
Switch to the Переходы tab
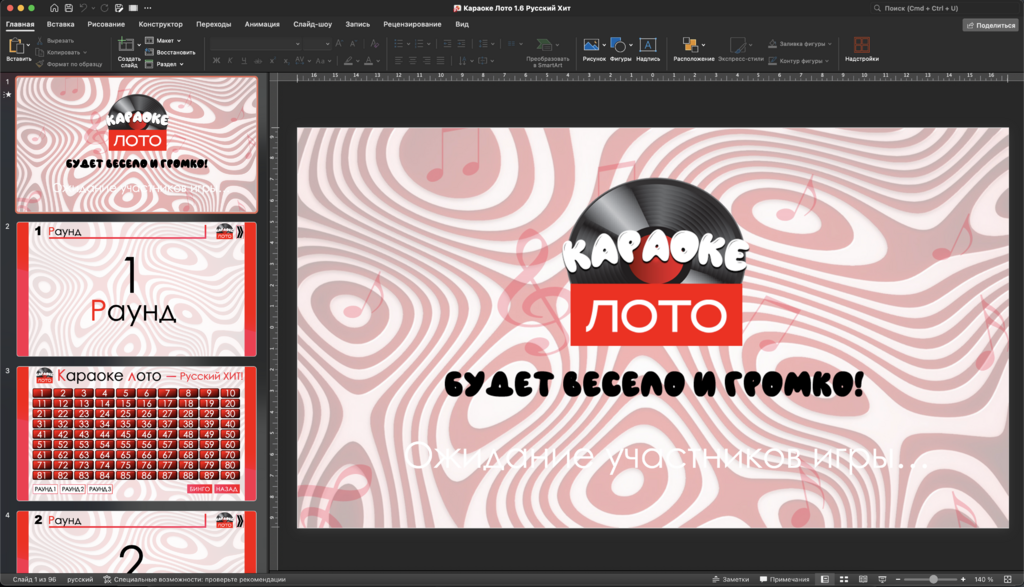pos(214,24)
